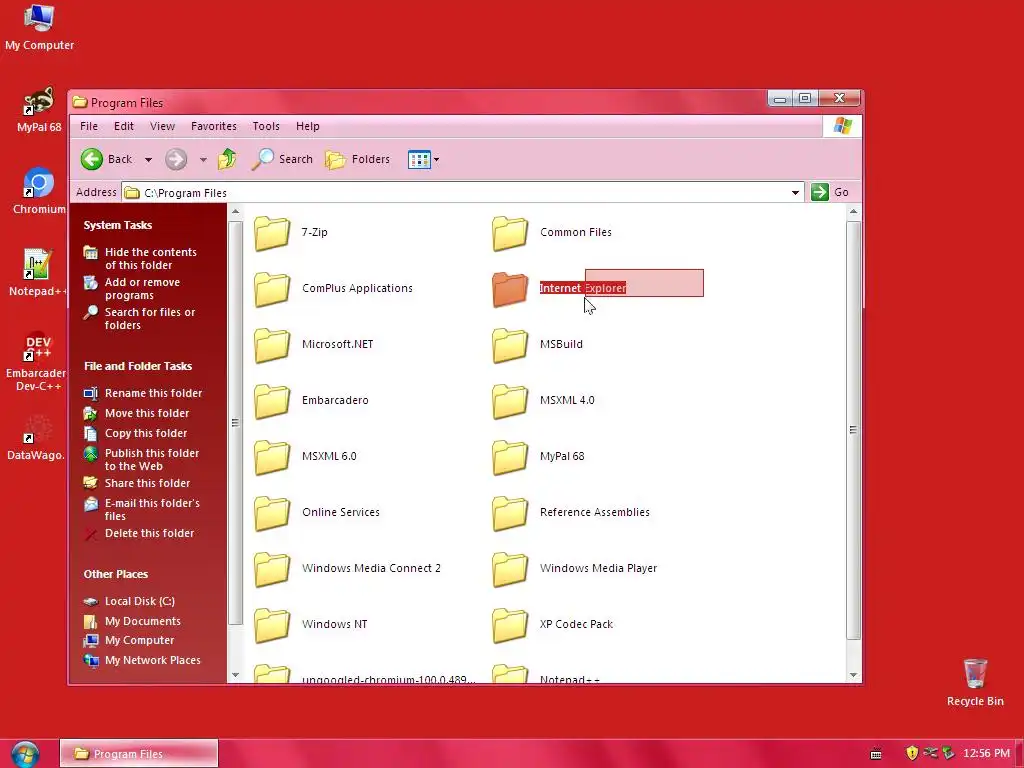Select the Microsoft.NET folder icon
Screen dimensions: 1024x768
coord(272,345)
